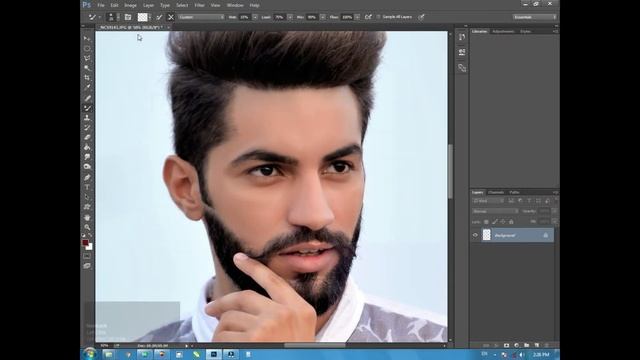Open the File menu

pos(101,5)
